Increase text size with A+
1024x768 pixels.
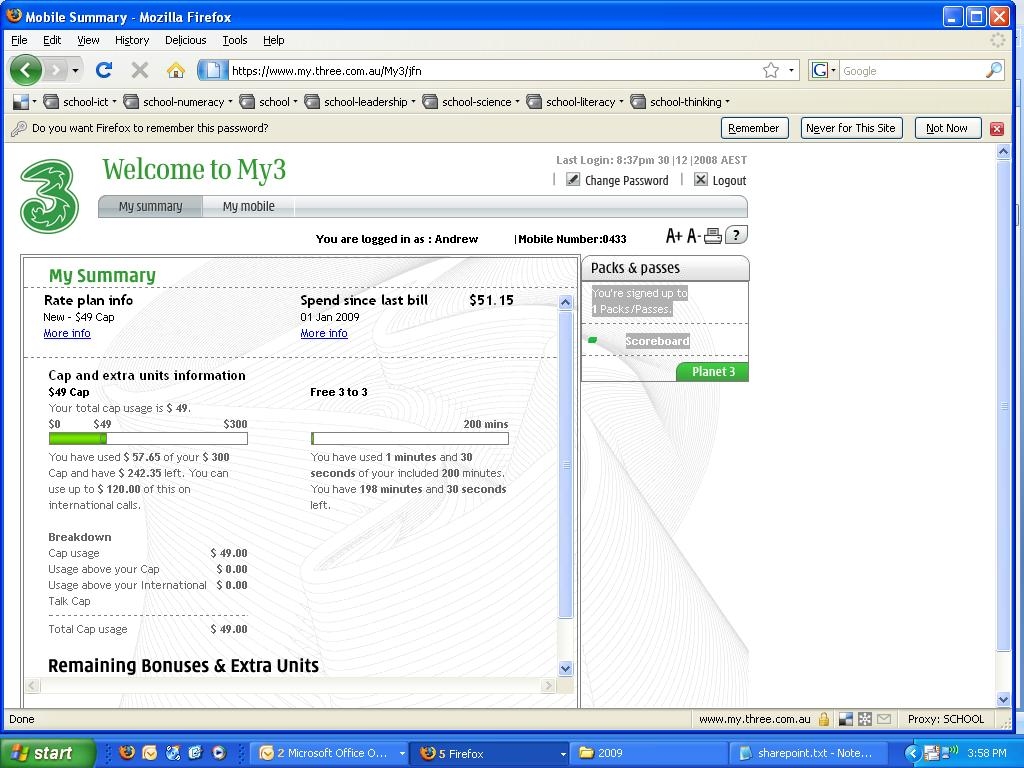click(x=674, y=236)
